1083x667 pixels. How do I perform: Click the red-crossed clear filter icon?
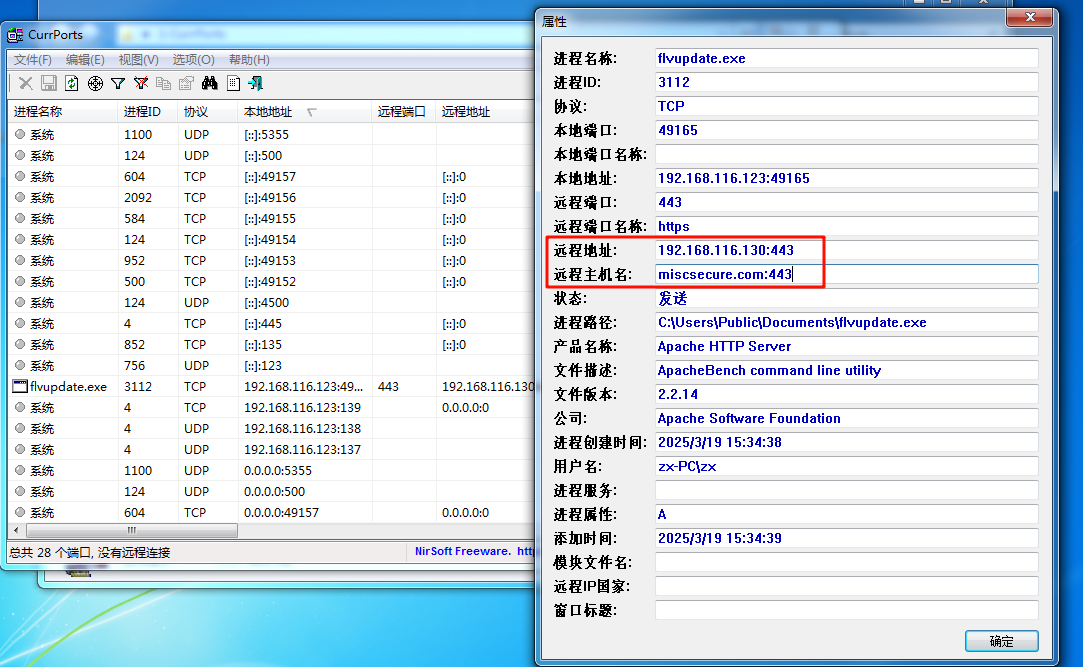(x=141, y=83)
